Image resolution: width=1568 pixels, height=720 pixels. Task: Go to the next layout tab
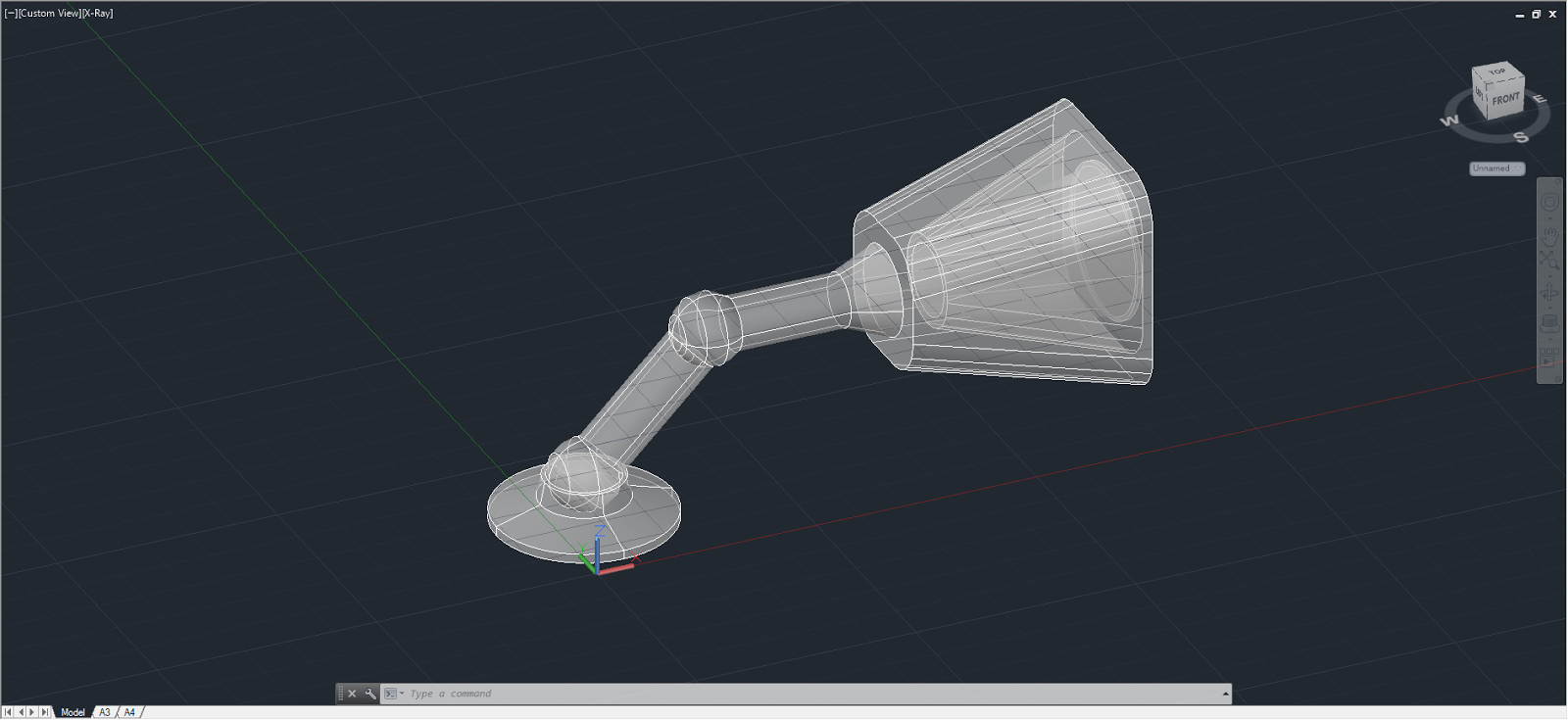[32, 712]
